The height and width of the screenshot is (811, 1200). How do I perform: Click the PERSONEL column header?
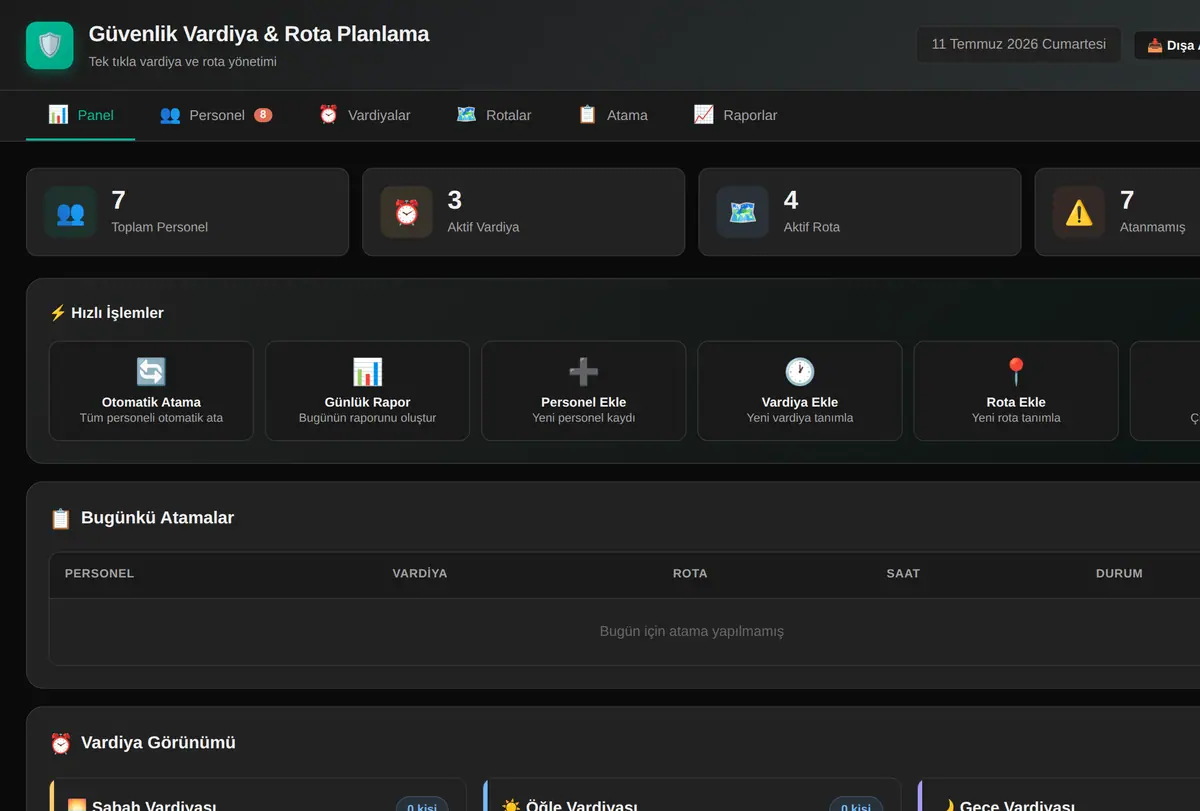pyautogui.click(x=99, y=574)
